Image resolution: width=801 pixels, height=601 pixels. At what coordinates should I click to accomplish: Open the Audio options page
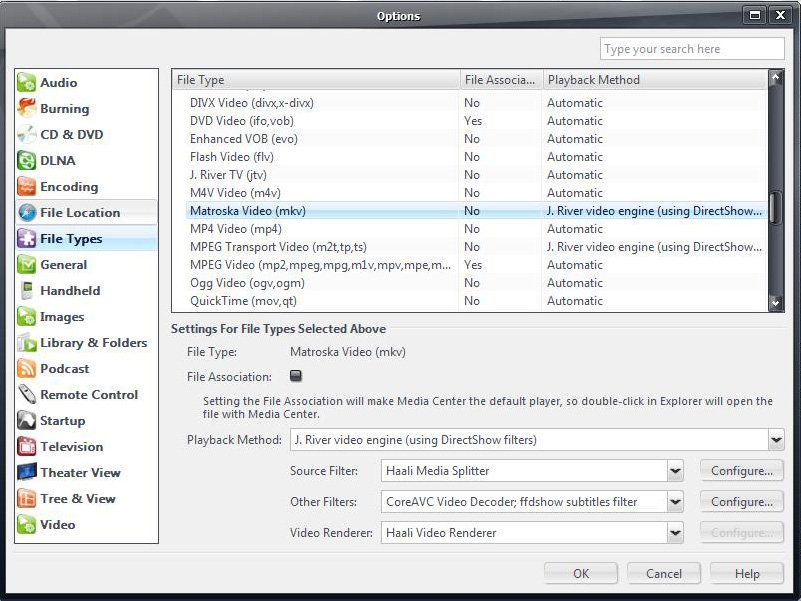(86, 82)
